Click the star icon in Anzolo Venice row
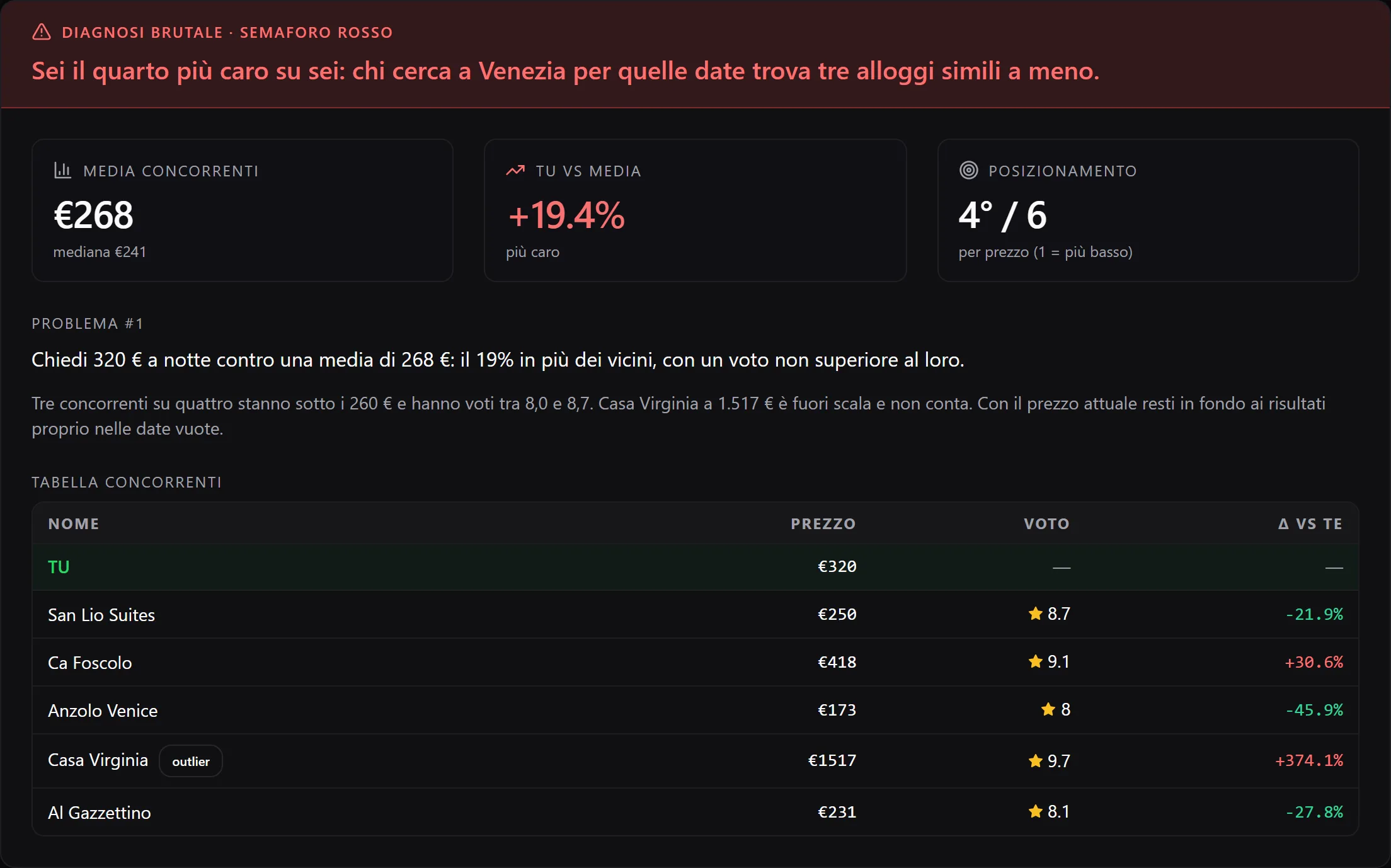The image size is (1391, 868). click(1048, 709)
